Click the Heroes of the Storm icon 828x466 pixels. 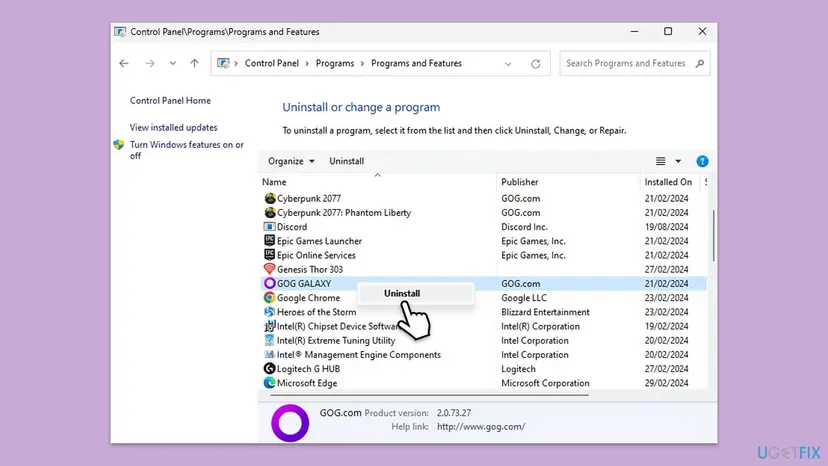269,312
